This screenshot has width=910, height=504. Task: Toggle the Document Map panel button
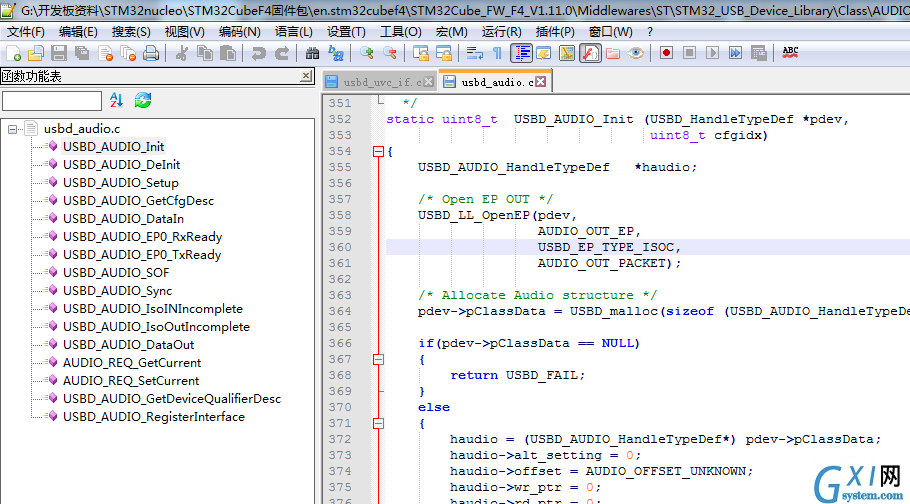pyautogui.click(x=567, y=53)
